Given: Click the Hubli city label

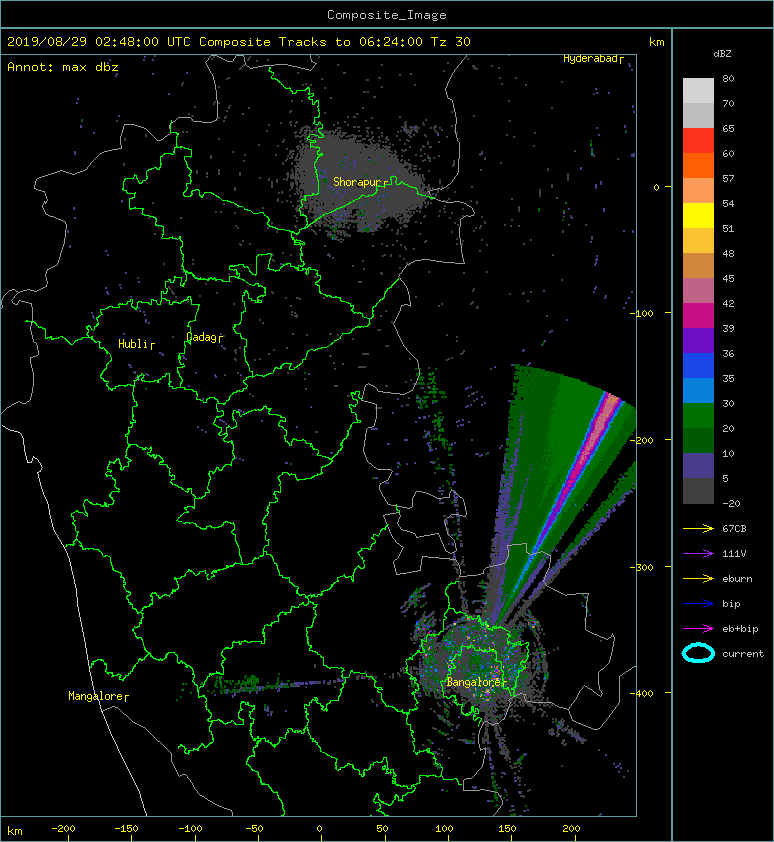Looking at the screenshot, I should point(133,344).
